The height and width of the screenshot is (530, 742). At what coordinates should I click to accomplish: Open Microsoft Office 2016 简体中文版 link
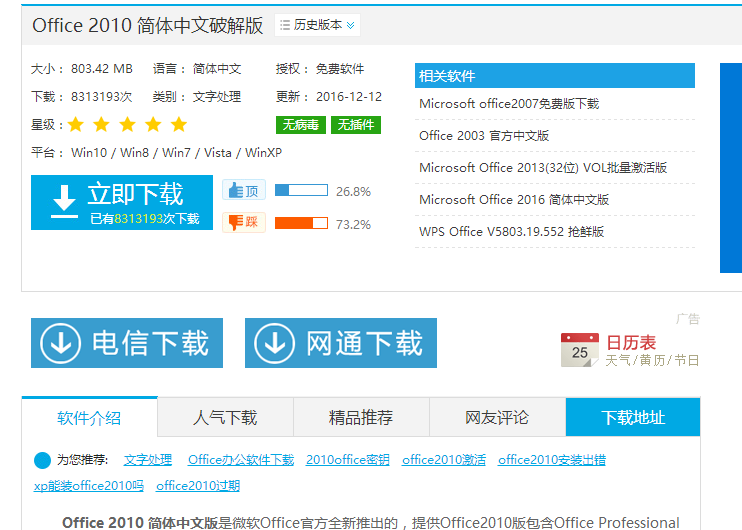point(514,200)
